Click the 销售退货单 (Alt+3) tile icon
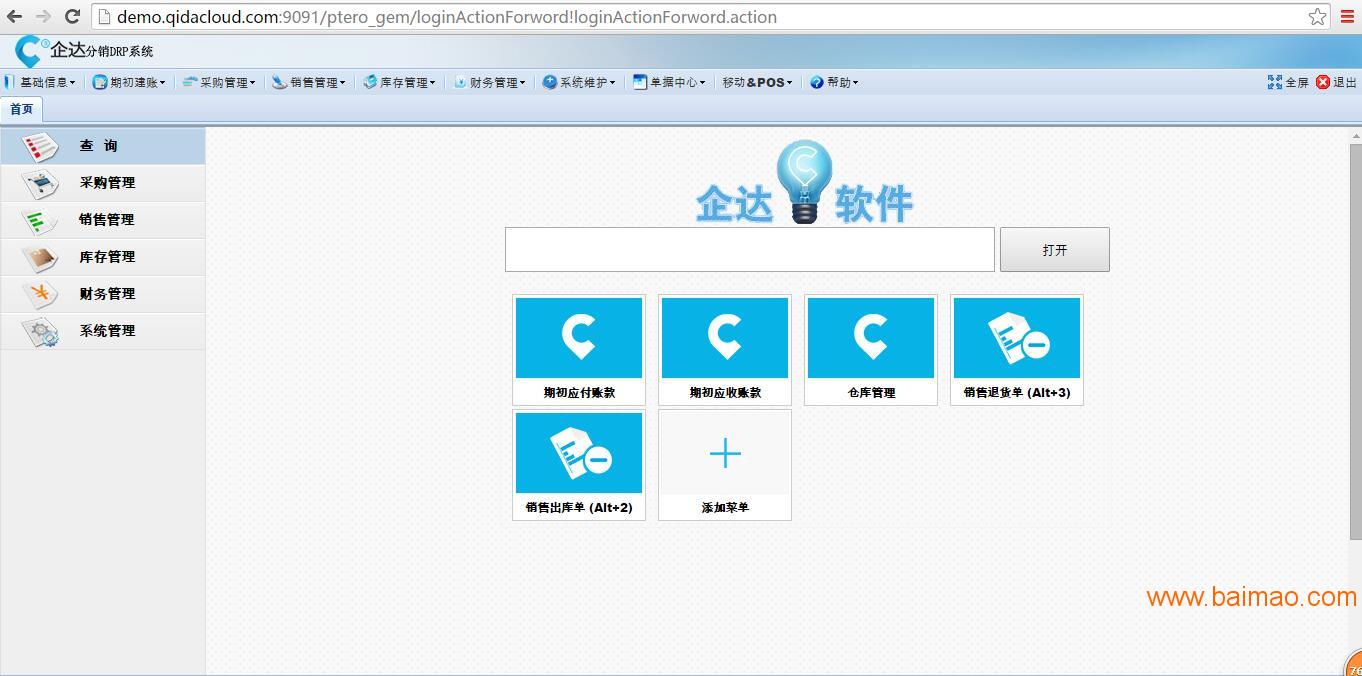Image resolution: width=1362 pixels, height=676 pixels. [x=1016, y=338]
